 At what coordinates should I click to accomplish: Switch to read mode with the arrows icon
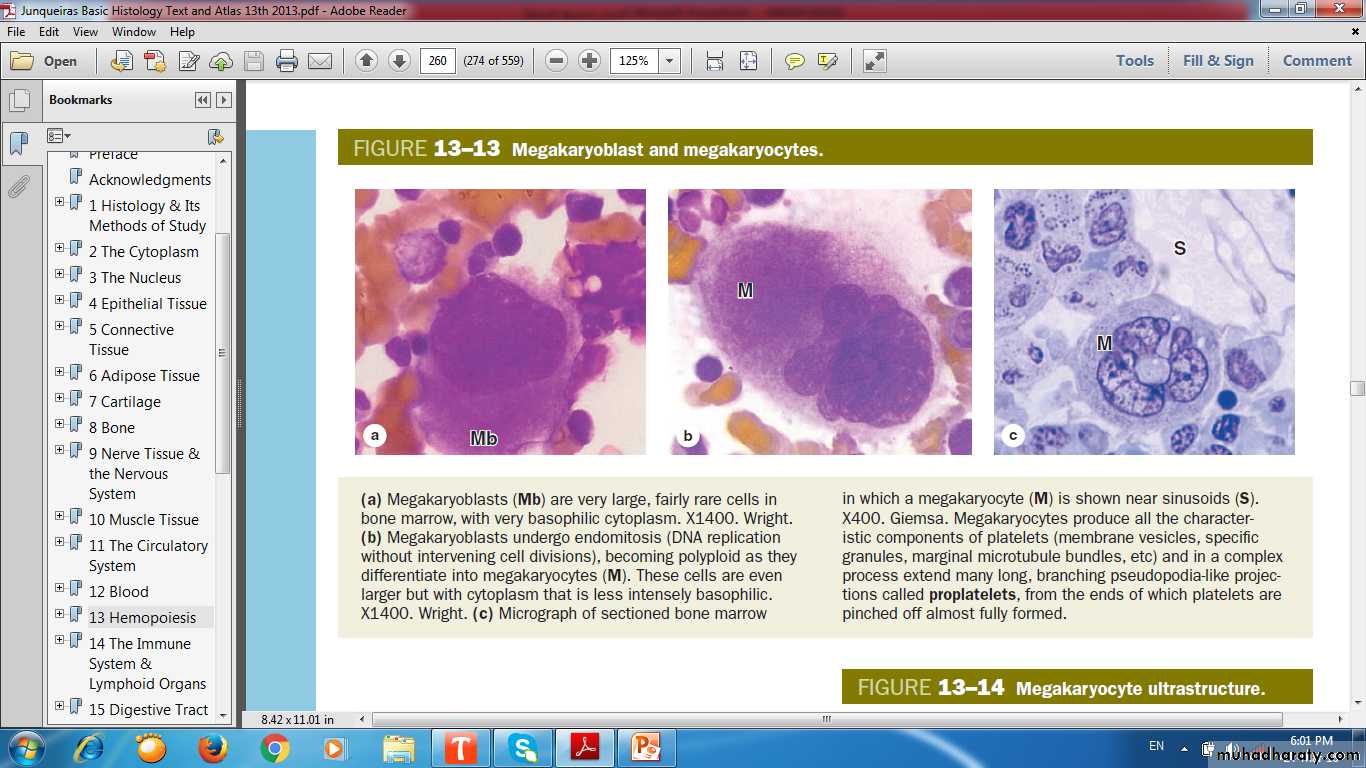click(875, 61)
